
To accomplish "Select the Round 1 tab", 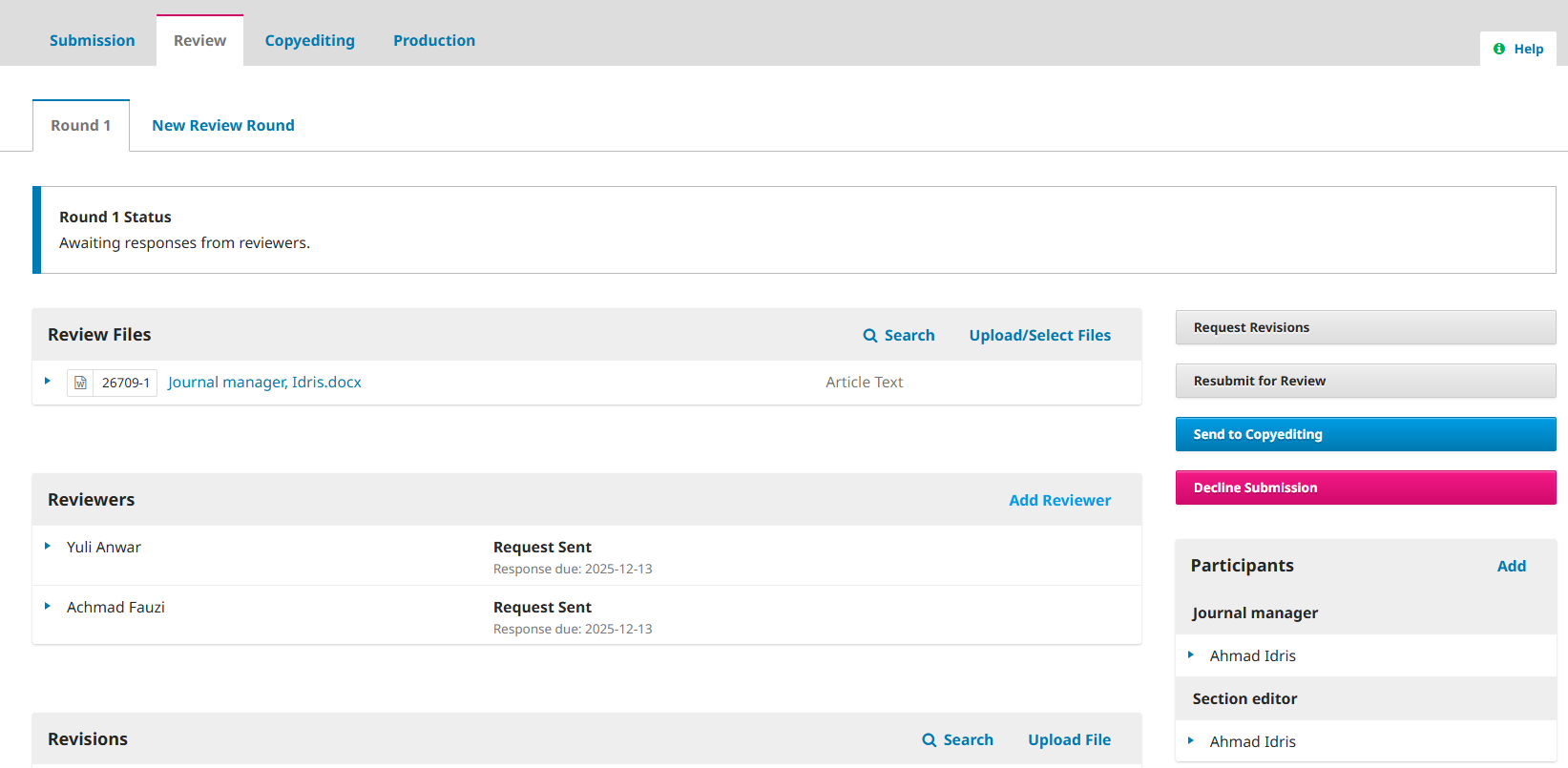I will [81, 126].
